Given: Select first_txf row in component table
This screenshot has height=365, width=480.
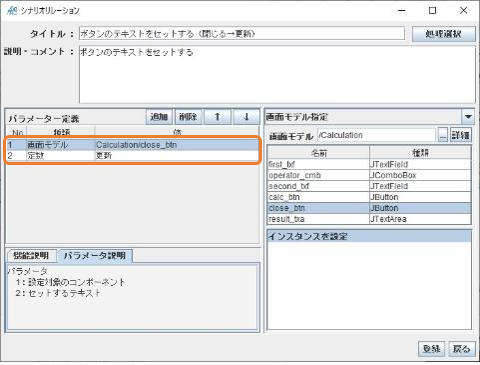Looking at the screenshot, I should click(x=369, y=164).
